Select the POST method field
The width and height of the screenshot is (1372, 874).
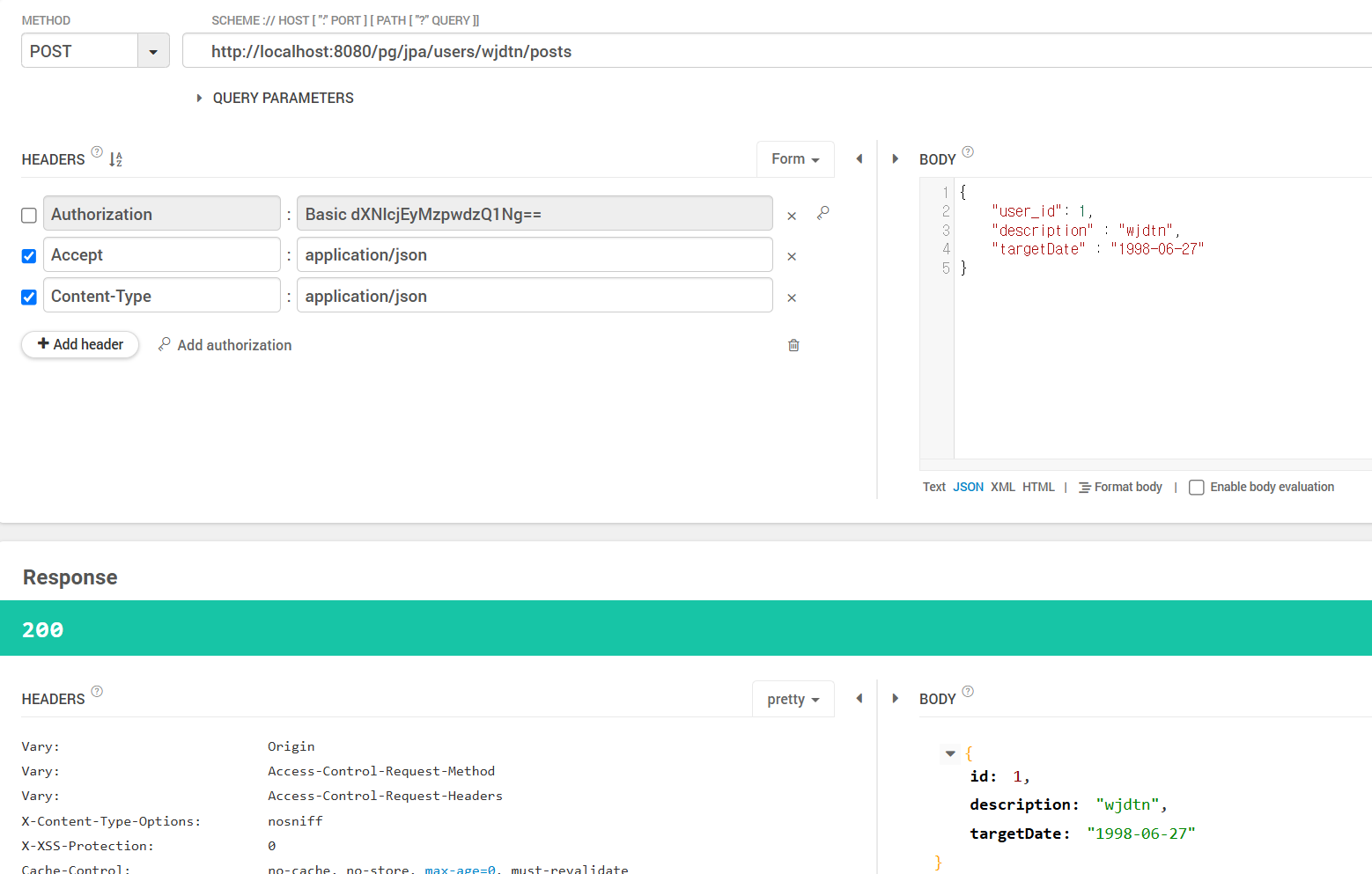click(79, 51)
